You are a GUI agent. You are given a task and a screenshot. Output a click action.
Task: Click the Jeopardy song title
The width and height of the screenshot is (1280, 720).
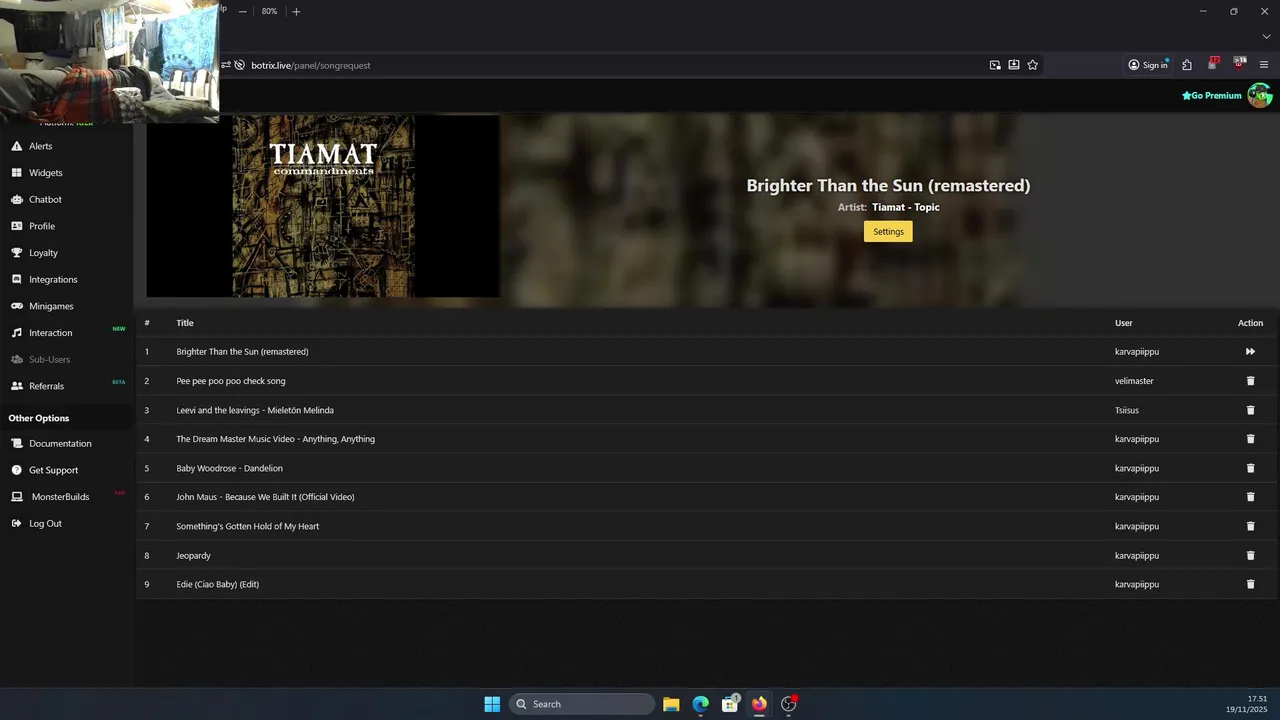point(194,555)
